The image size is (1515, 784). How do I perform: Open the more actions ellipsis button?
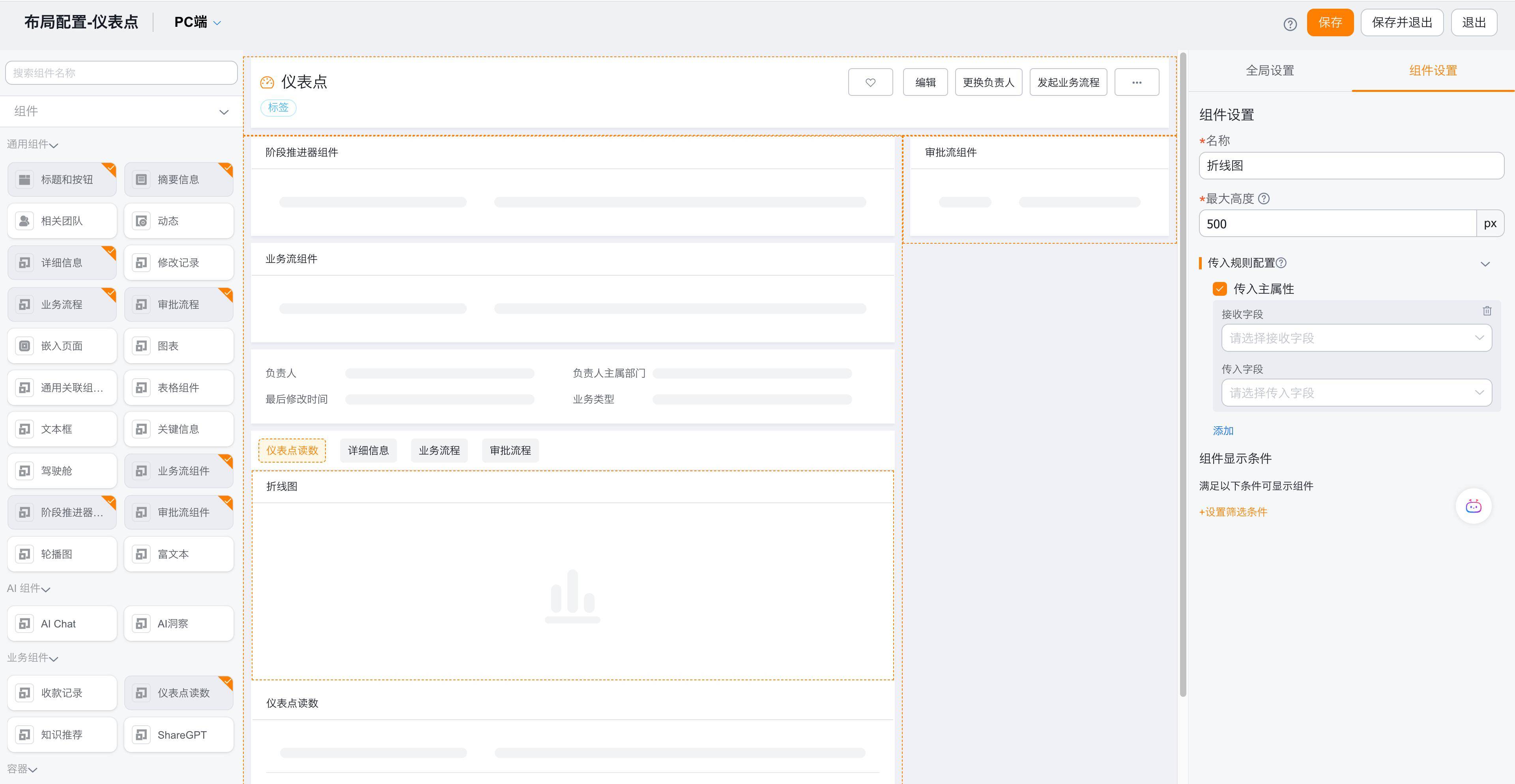coord(1136,82)
